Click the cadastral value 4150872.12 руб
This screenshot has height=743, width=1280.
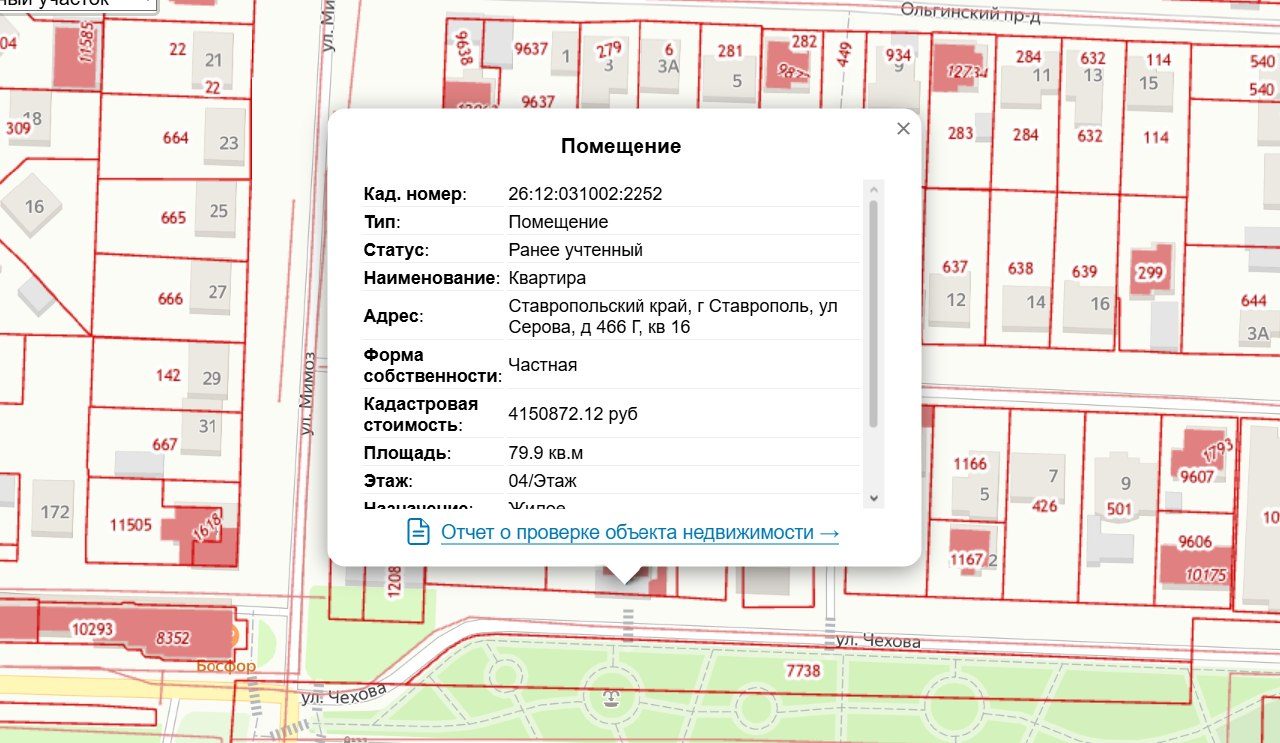[x=573, y=414]
